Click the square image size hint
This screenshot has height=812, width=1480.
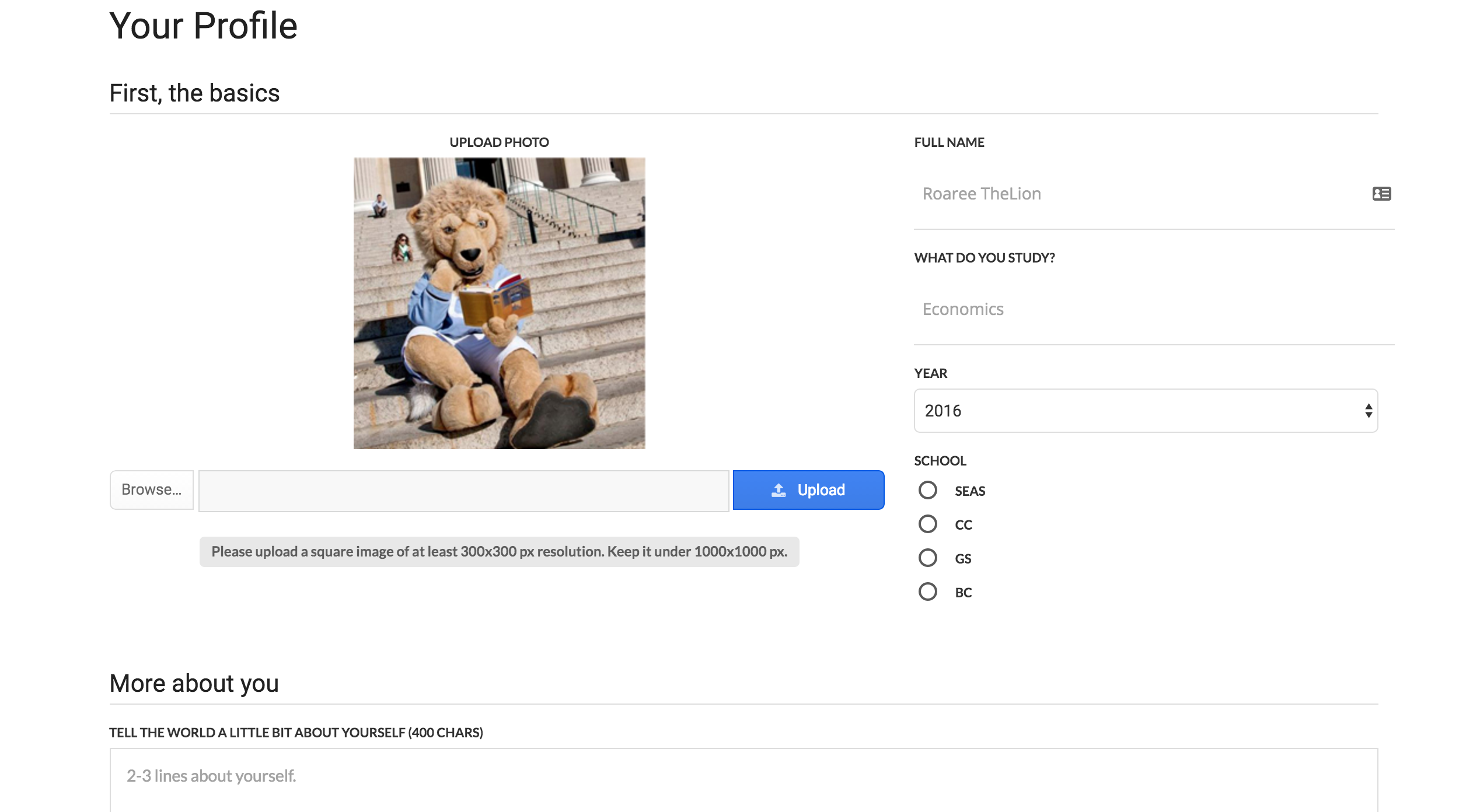click(x=499, y=552)
